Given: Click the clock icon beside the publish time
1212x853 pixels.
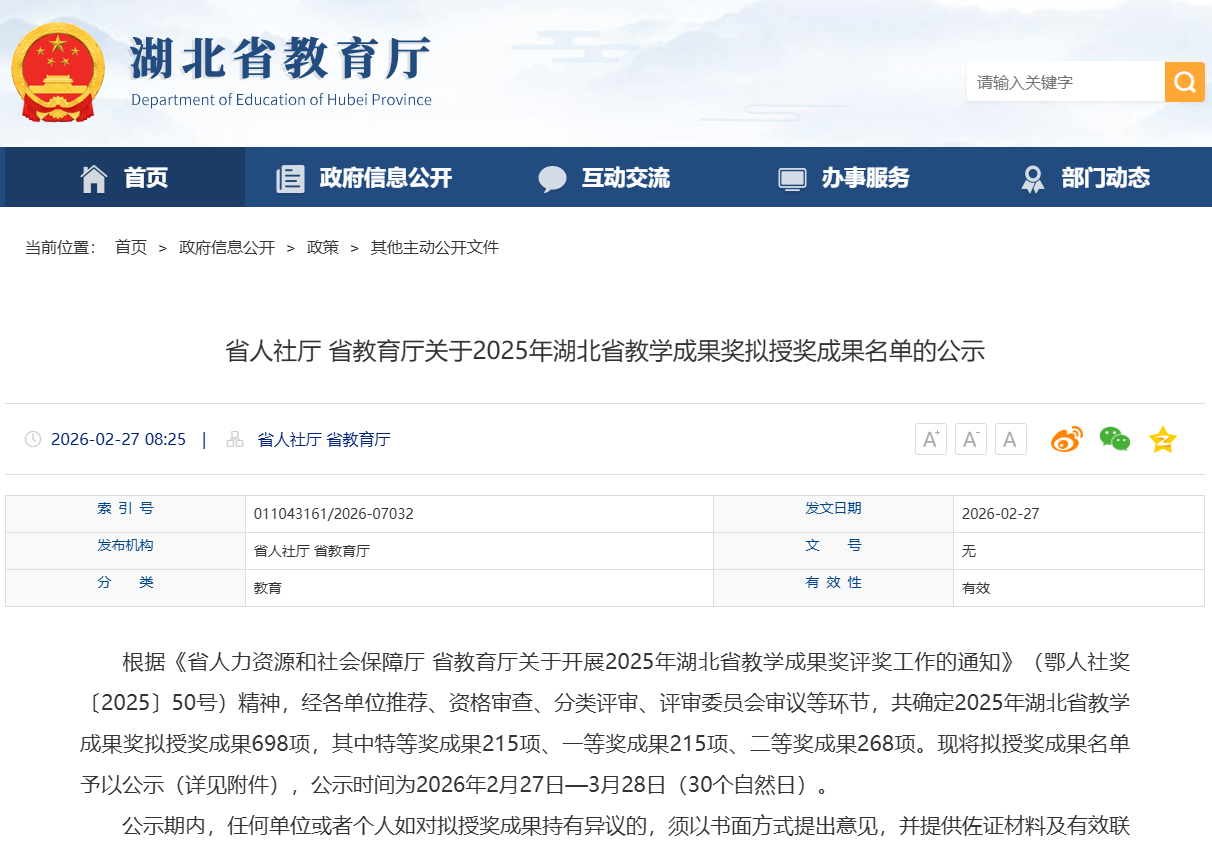Looking at the screenshot, I should coord(33,439).
